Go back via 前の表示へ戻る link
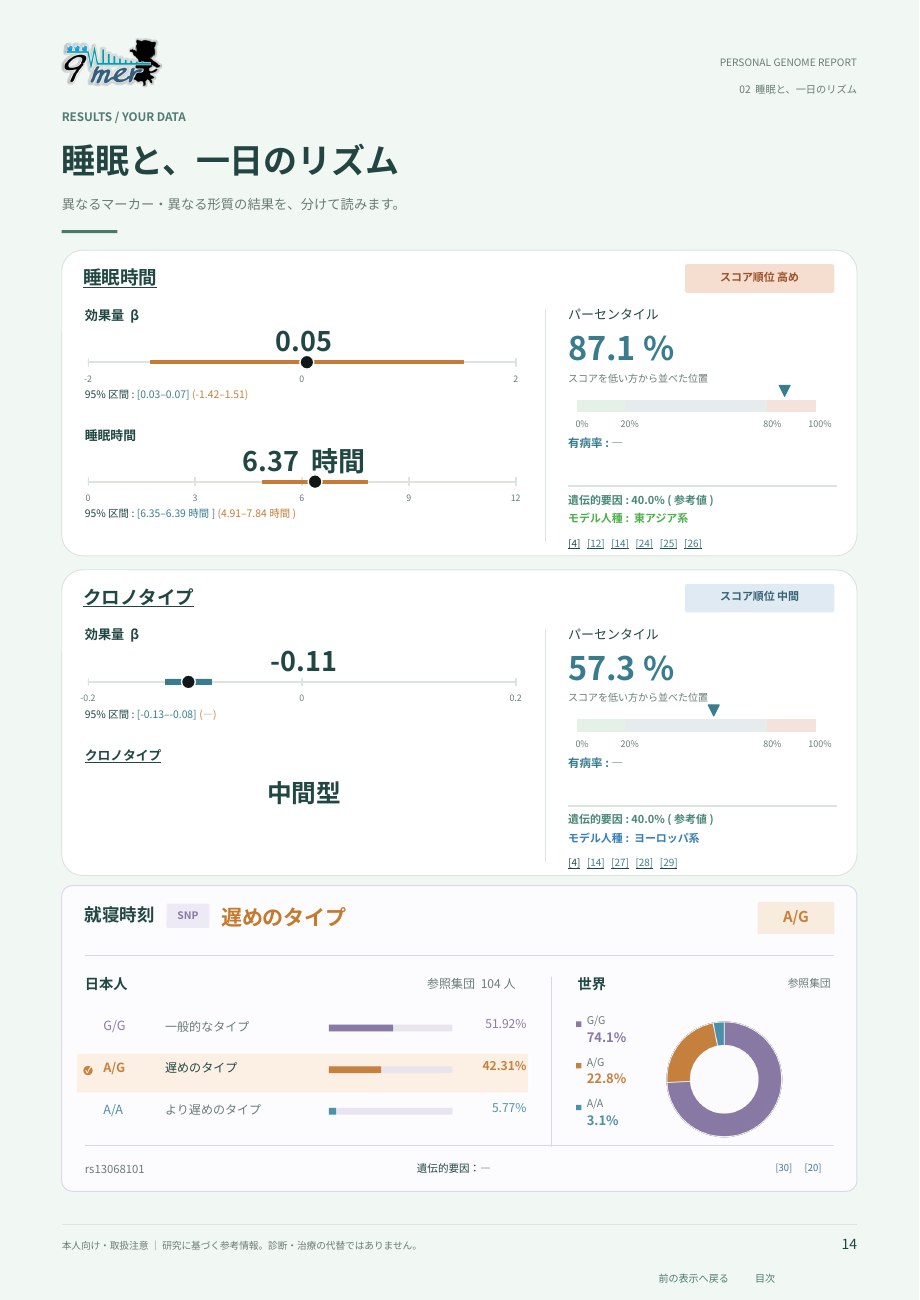 [693, 1278]
